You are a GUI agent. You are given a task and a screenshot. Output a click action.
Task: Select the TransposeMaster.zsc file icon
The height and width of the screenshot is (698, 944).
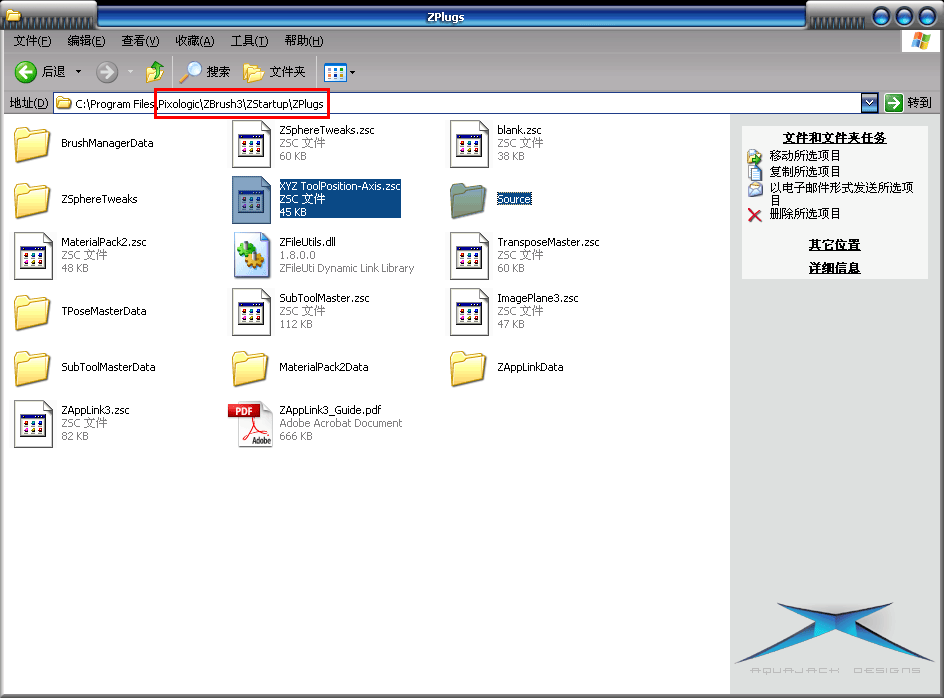pos(469,256)
